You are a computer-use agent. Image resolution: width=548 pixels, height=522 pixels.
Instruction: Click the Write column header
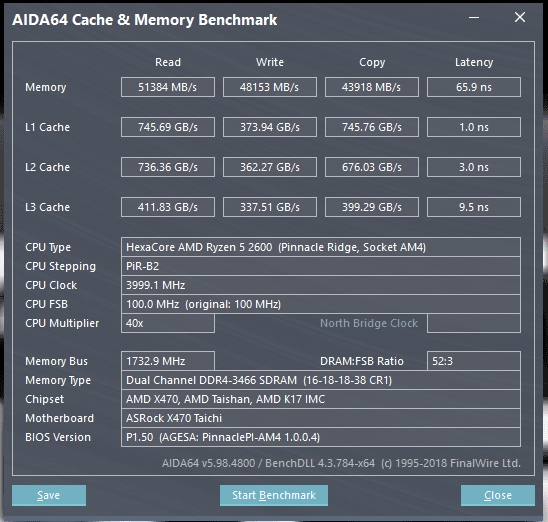(x=270, y=62)
